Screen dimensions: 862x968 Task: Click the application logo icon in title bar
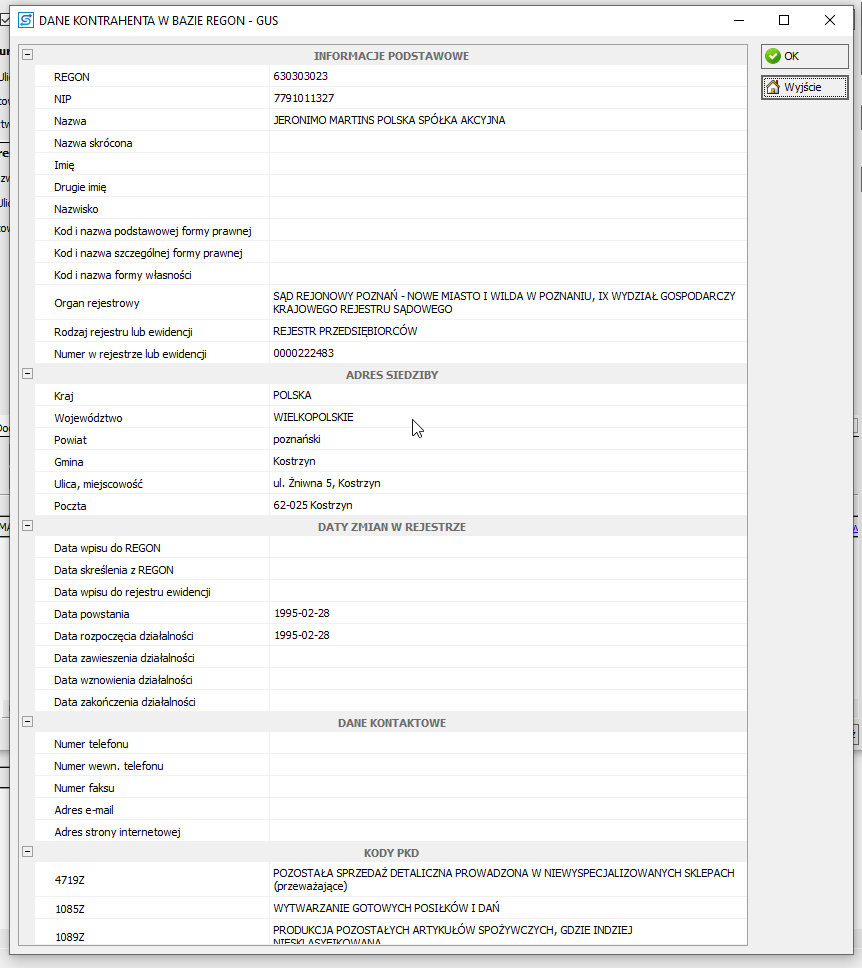(x=26, y=20)
